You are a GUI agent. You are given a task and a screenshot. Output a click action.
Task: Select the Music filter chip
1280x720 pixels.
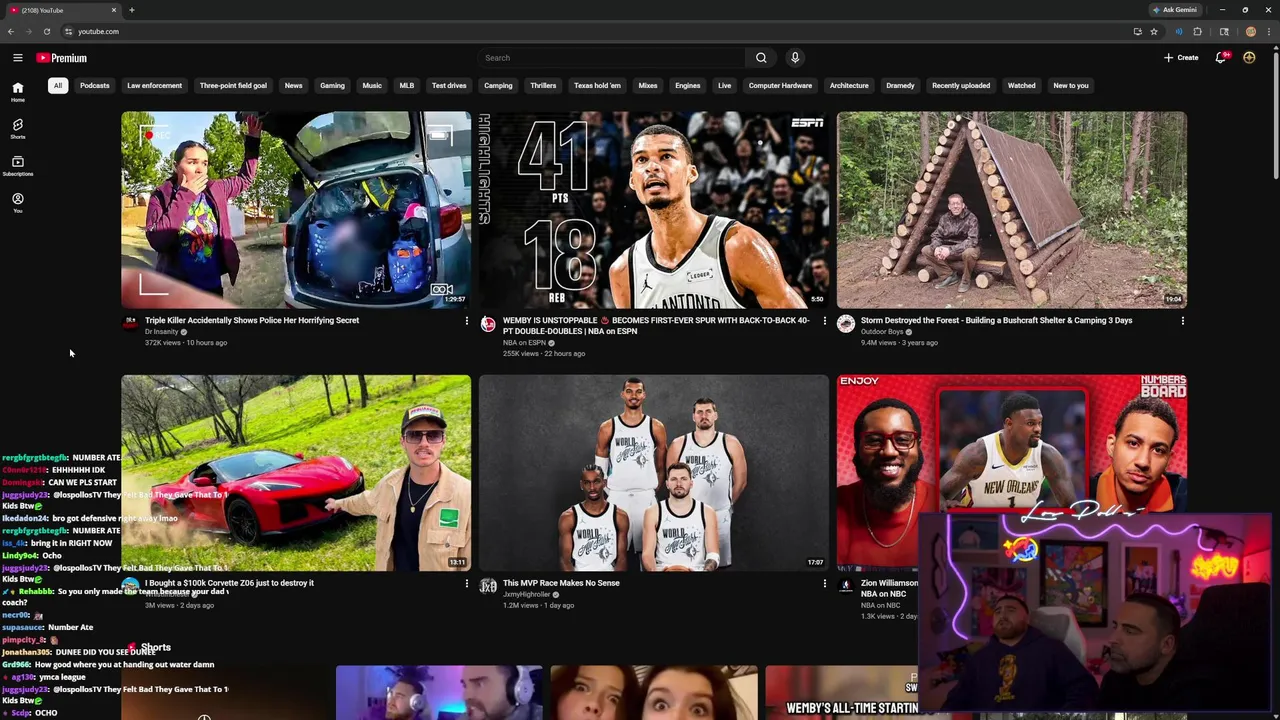click(x=372, y=86)
